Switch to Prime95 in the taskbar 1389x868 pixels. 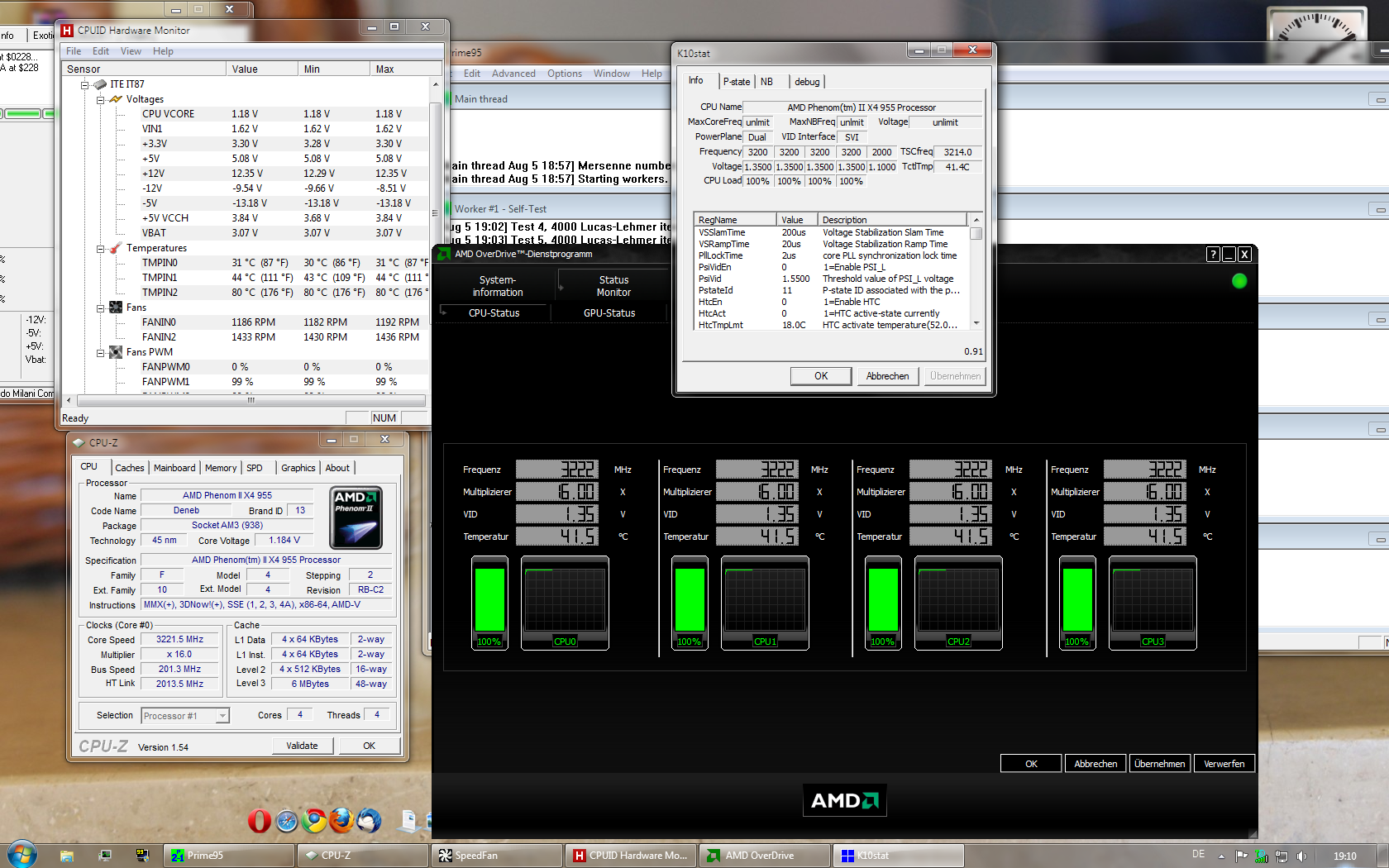pos(229,856)
